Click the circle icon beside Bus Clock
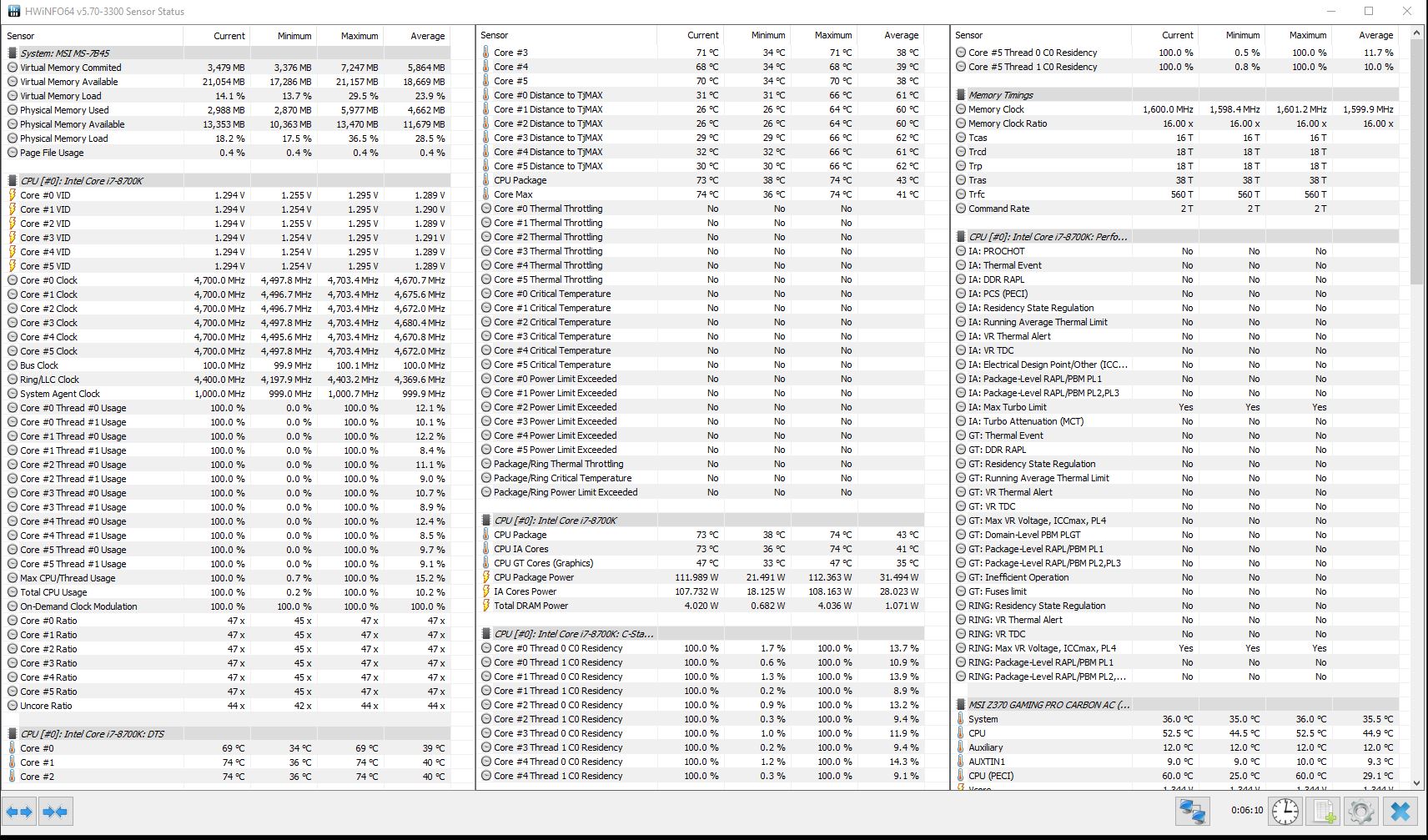This screenshot has width=1428, height=840. point(13,365)
